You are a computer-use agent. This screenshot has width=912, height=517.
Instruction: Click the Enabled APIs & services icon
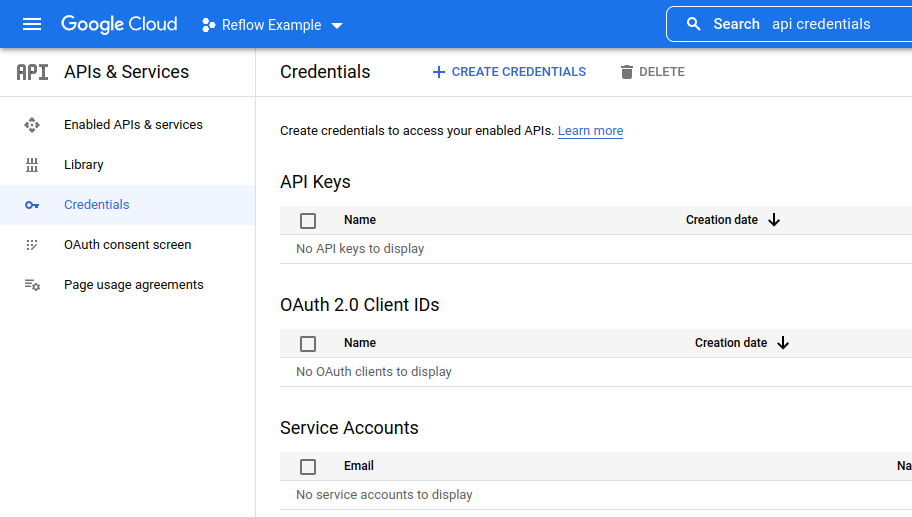point(32,124)
